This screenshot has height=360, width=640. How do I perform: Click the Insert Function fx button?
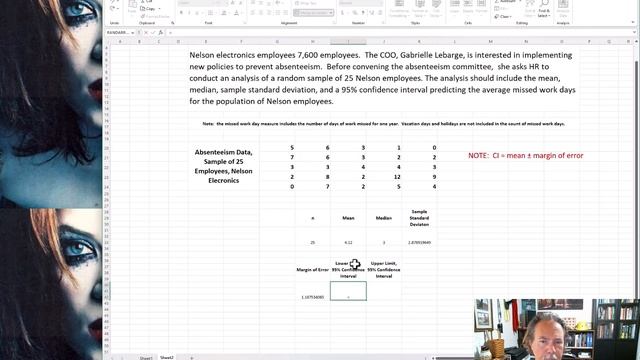click(161, 33)
